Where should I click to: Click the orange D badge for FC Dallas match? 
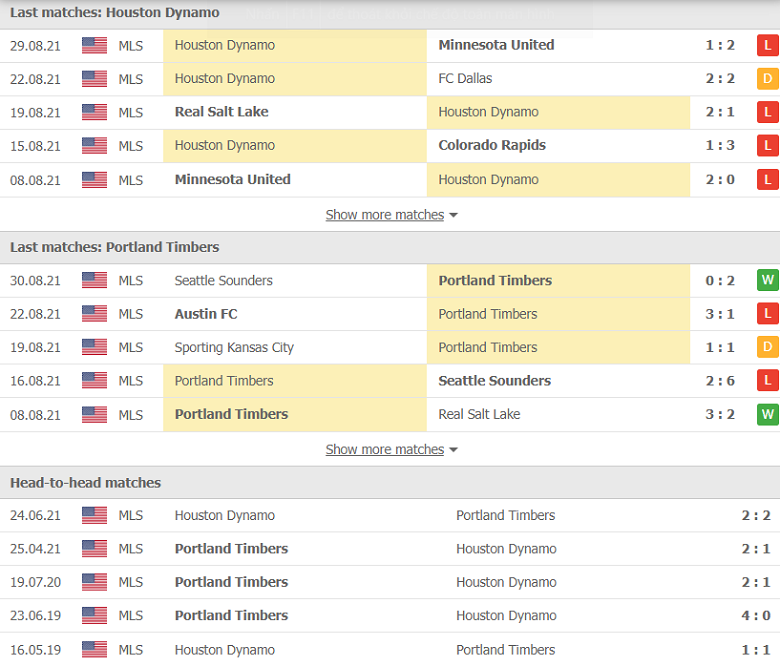(x=767, y=79)
